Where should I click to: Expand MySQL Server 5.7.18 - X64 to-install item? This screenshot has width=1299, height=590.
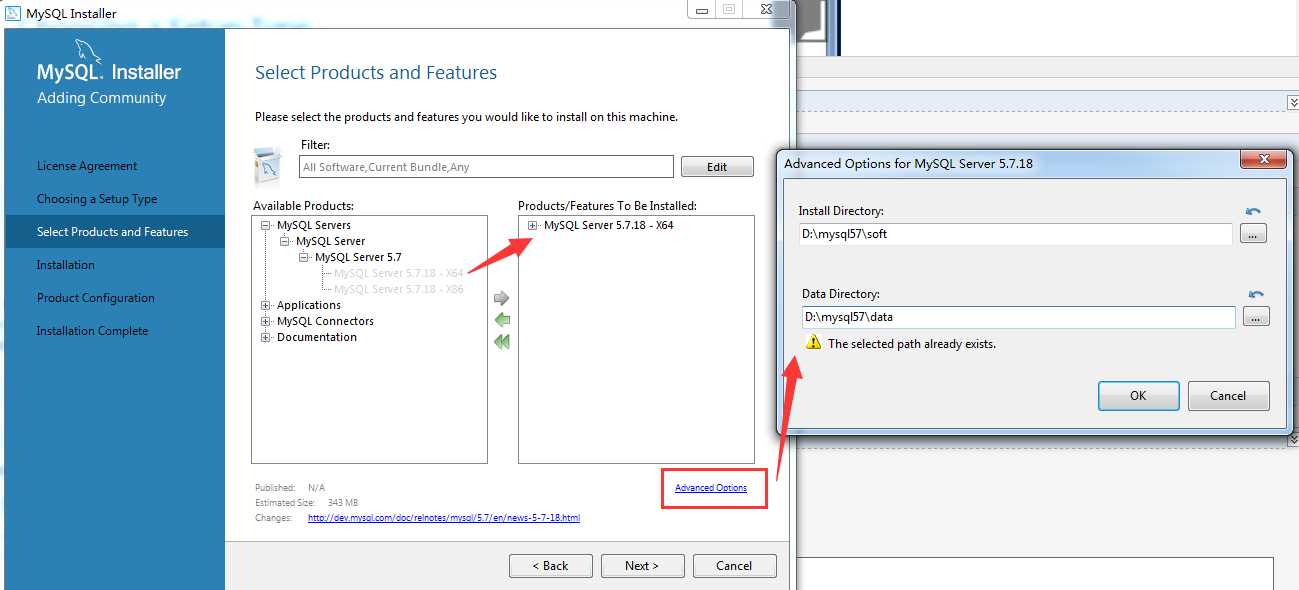(x=533, y=225)
